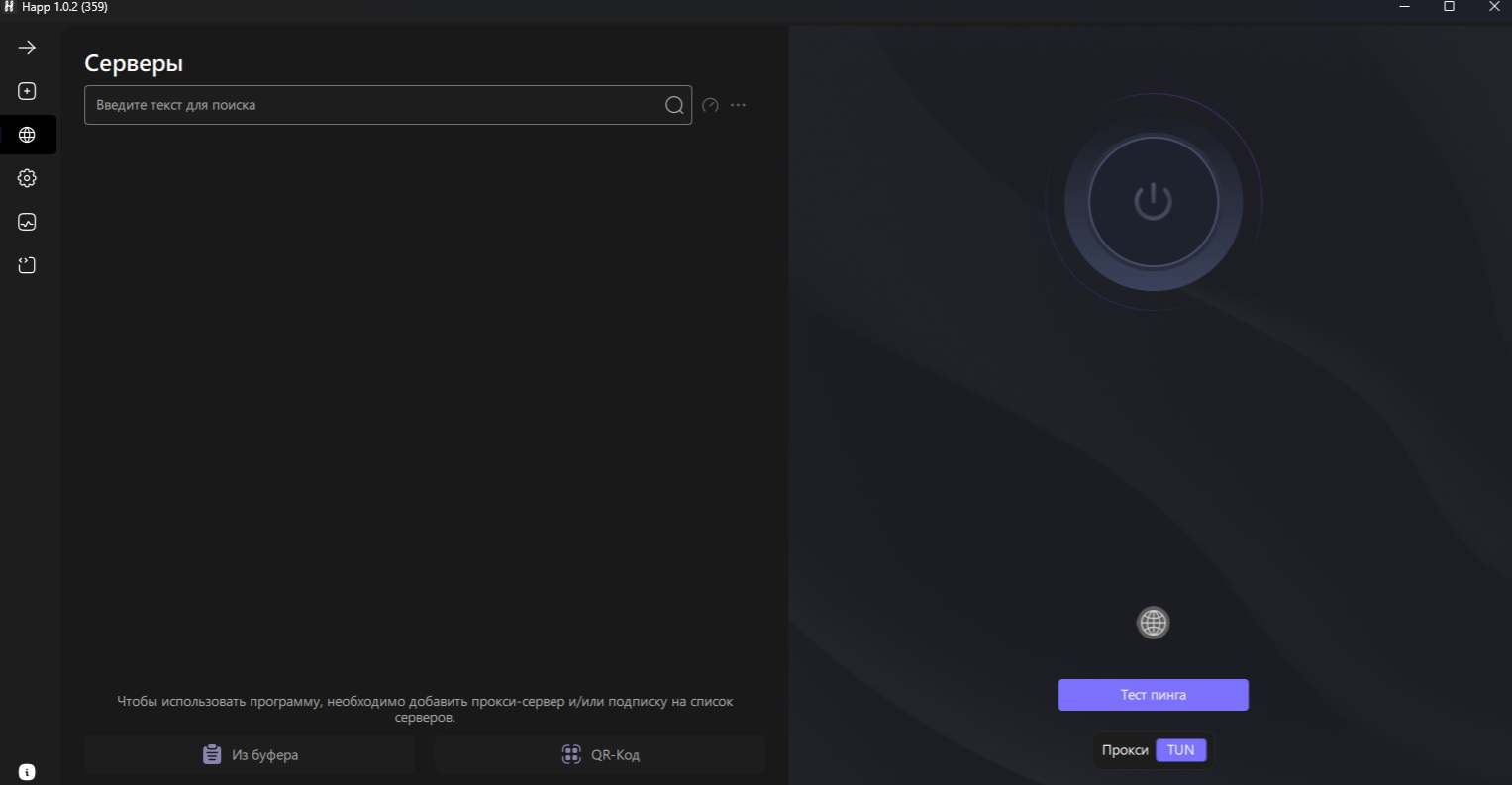Open the statistics graph icon in sidebar
1512x785 pixels.
point(27,222)
